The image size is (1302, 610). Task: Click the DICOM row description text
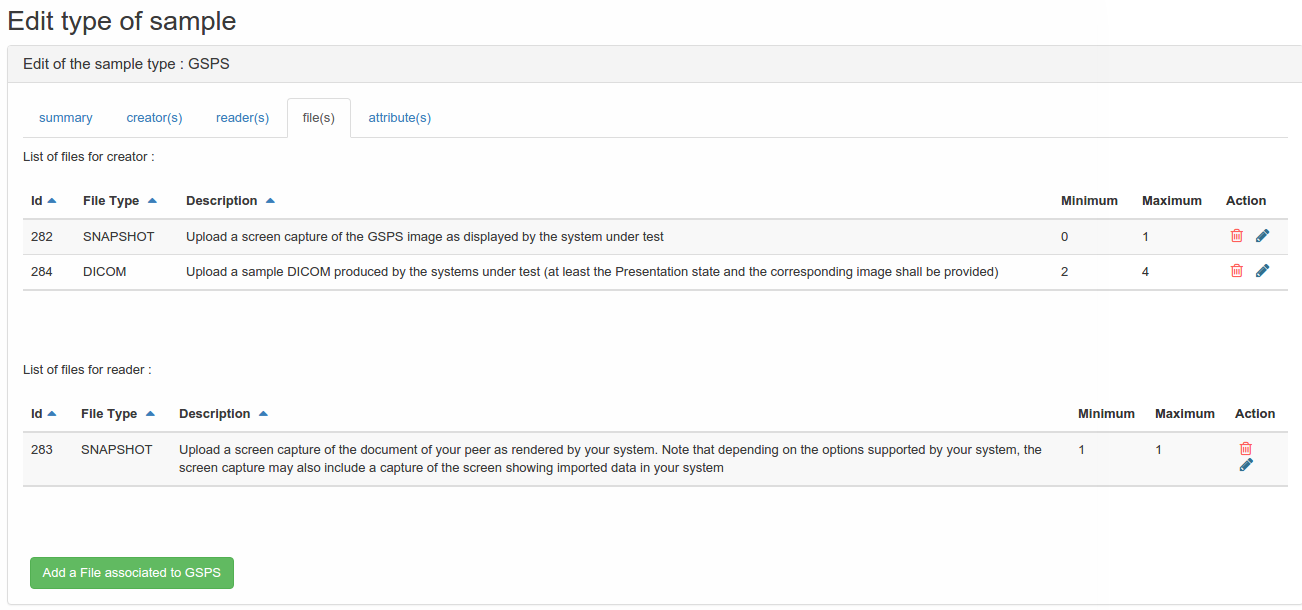pyautogui.click(x=592, y=272)
